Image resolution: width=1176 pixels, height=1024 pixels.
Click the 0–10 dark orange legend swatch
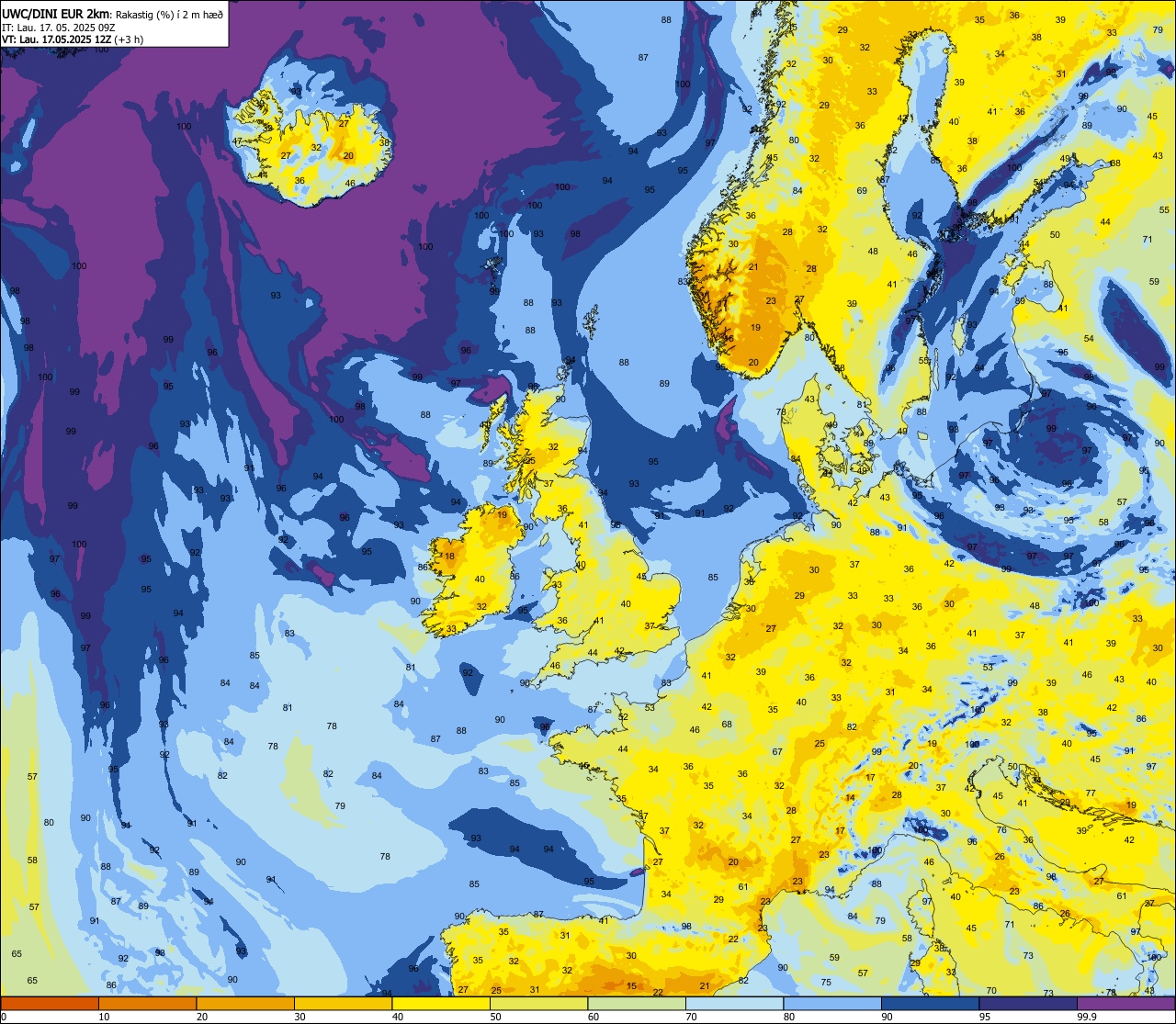[50, 1003]
